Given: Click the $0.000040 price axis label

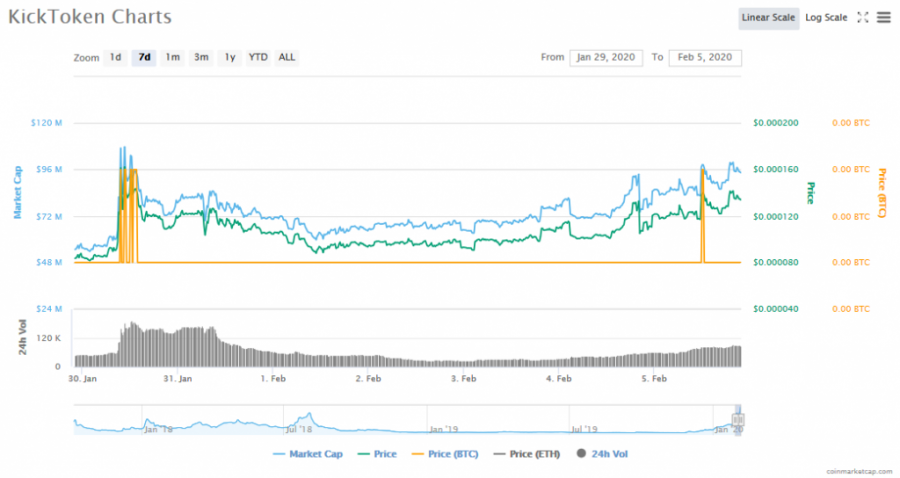Looking at the screenshot, I should click(x=775, y=309).
